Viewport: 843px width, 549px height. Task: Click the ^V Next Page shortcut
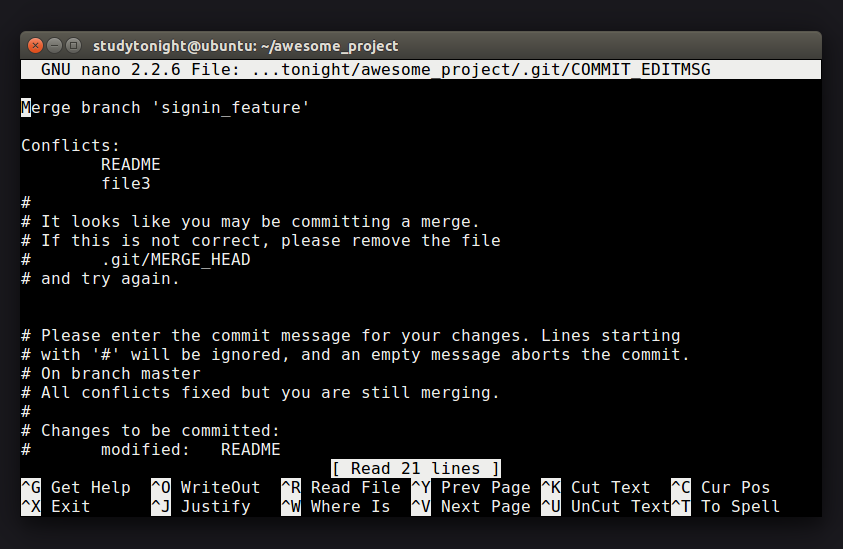(471, 507)
